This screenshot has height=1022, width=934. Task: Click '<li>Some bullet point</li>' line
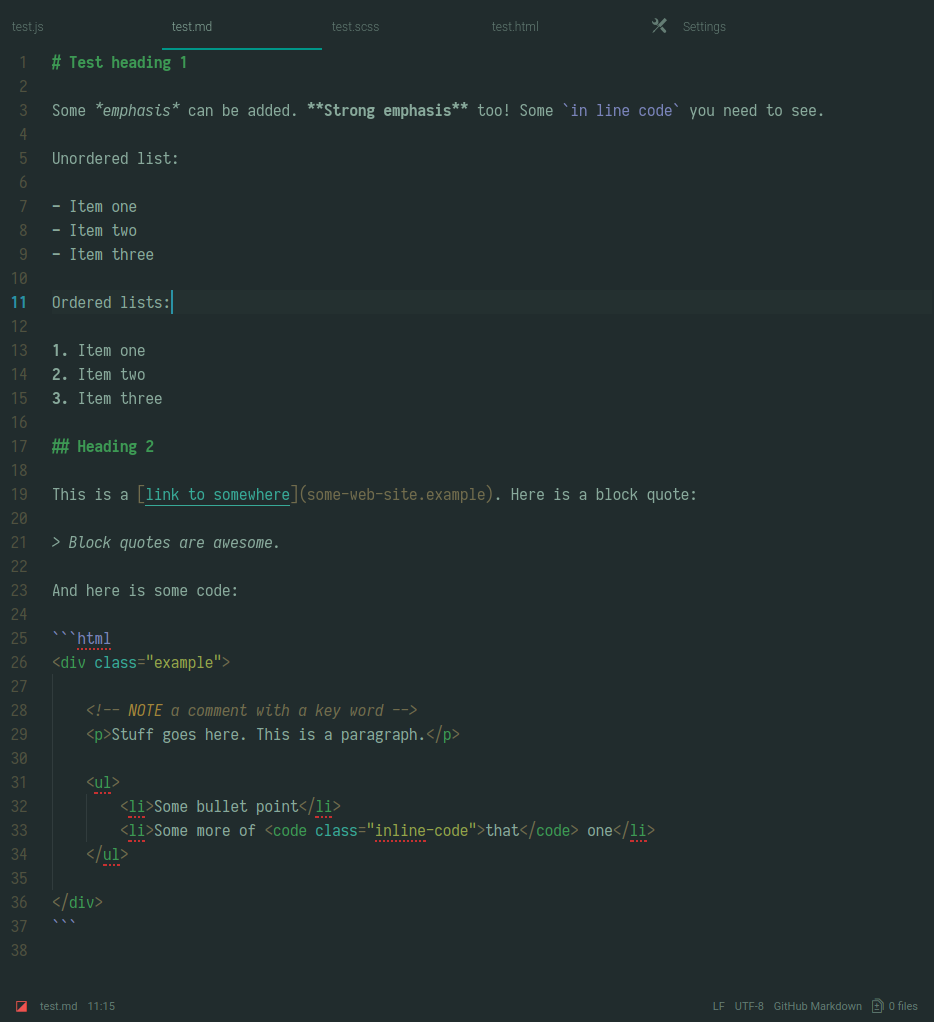[230, 807]
